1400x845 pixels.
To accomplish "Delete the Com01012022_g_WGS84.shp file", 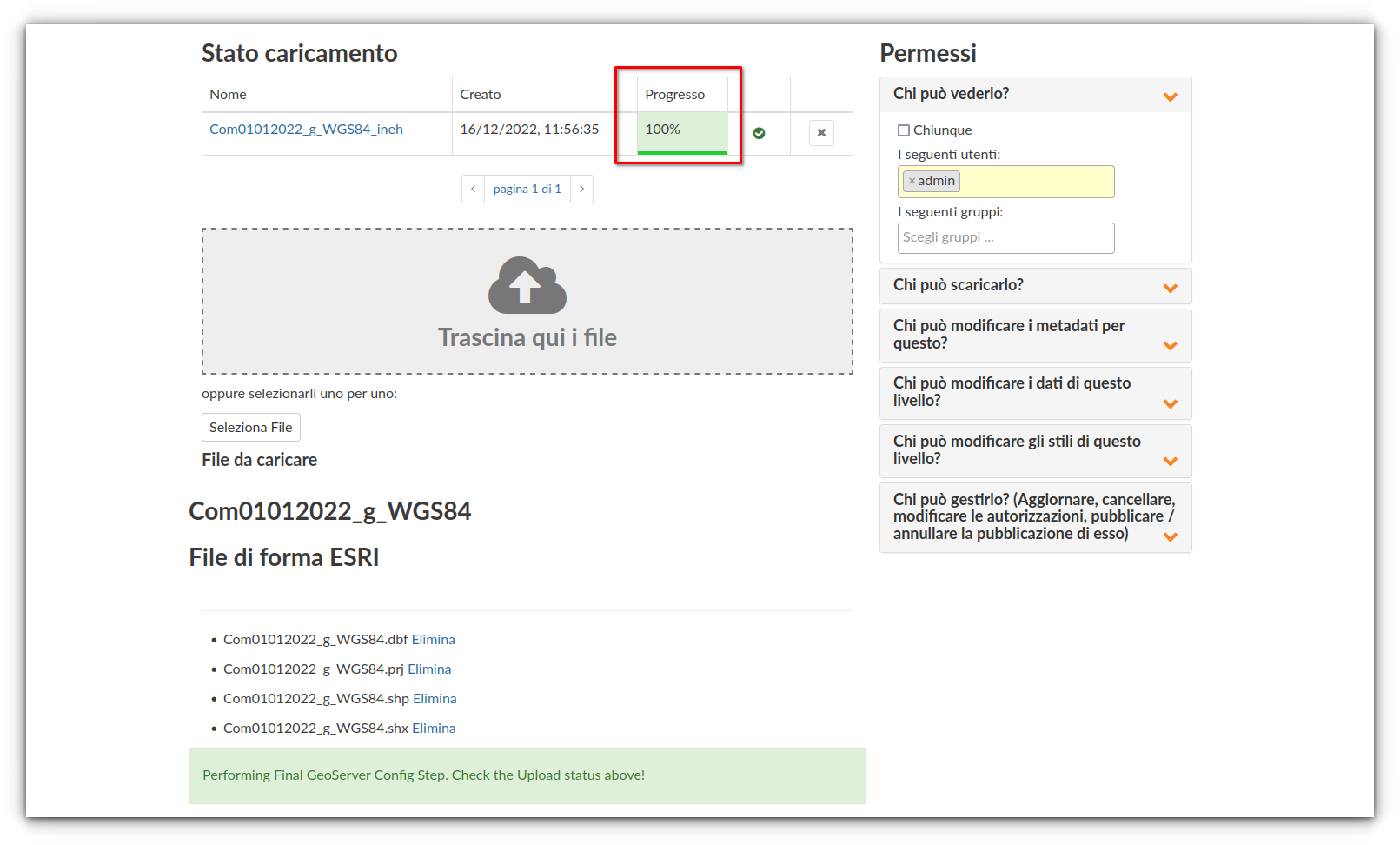I will click(435, 699).
